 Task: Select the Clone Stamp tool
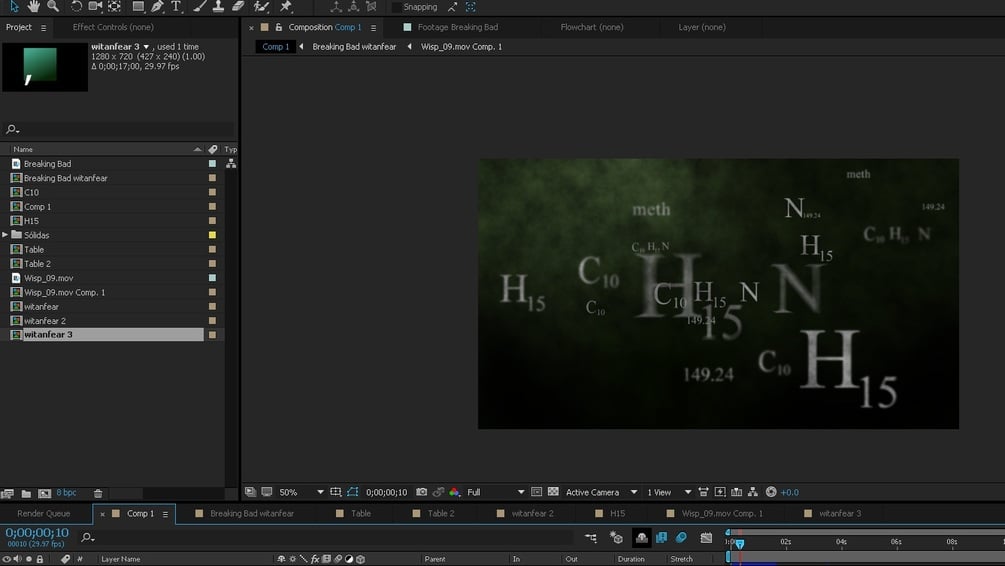pyautogui.click(x=219, y=6)
